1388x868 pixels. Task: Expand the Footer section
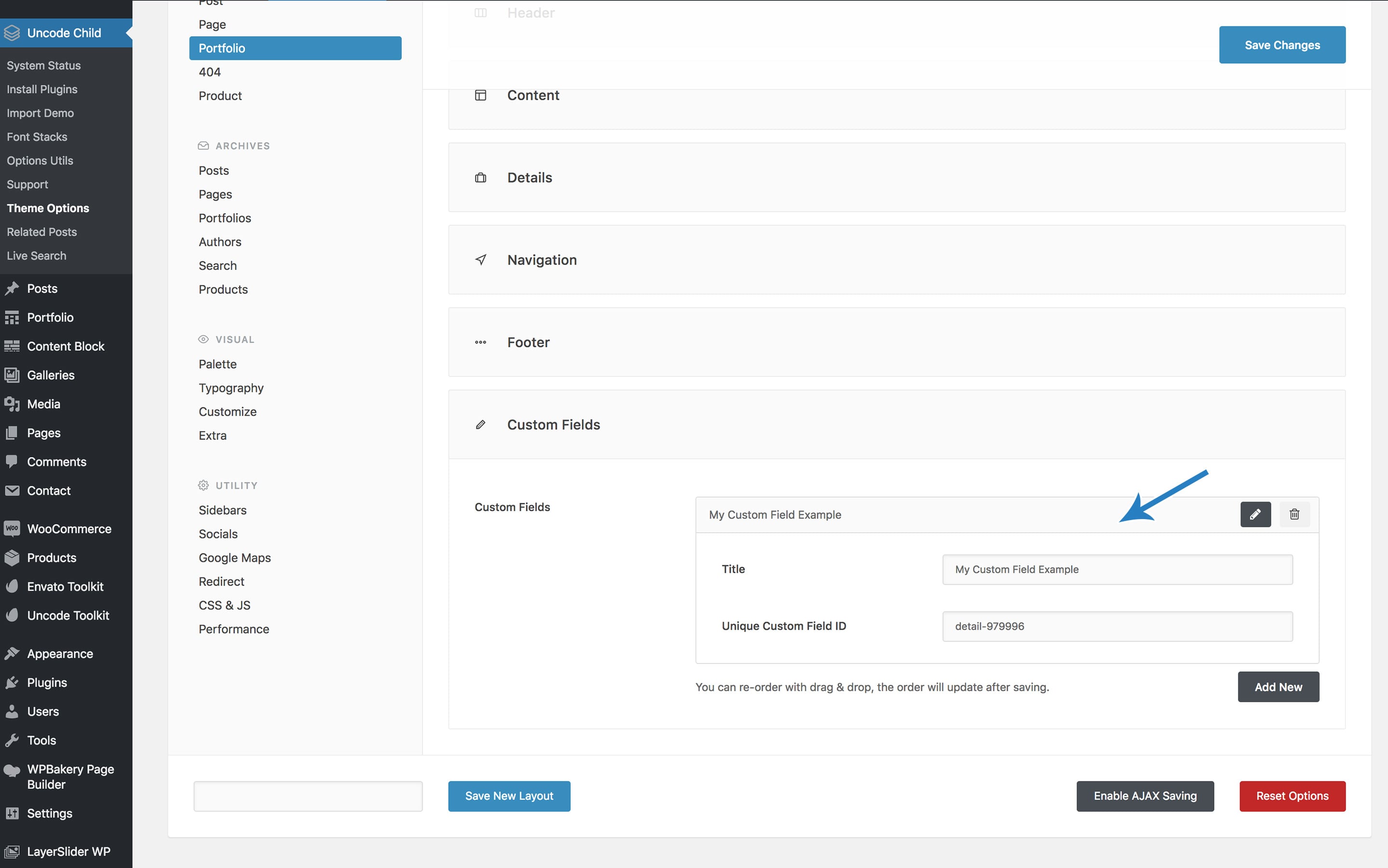pos(896,342)
